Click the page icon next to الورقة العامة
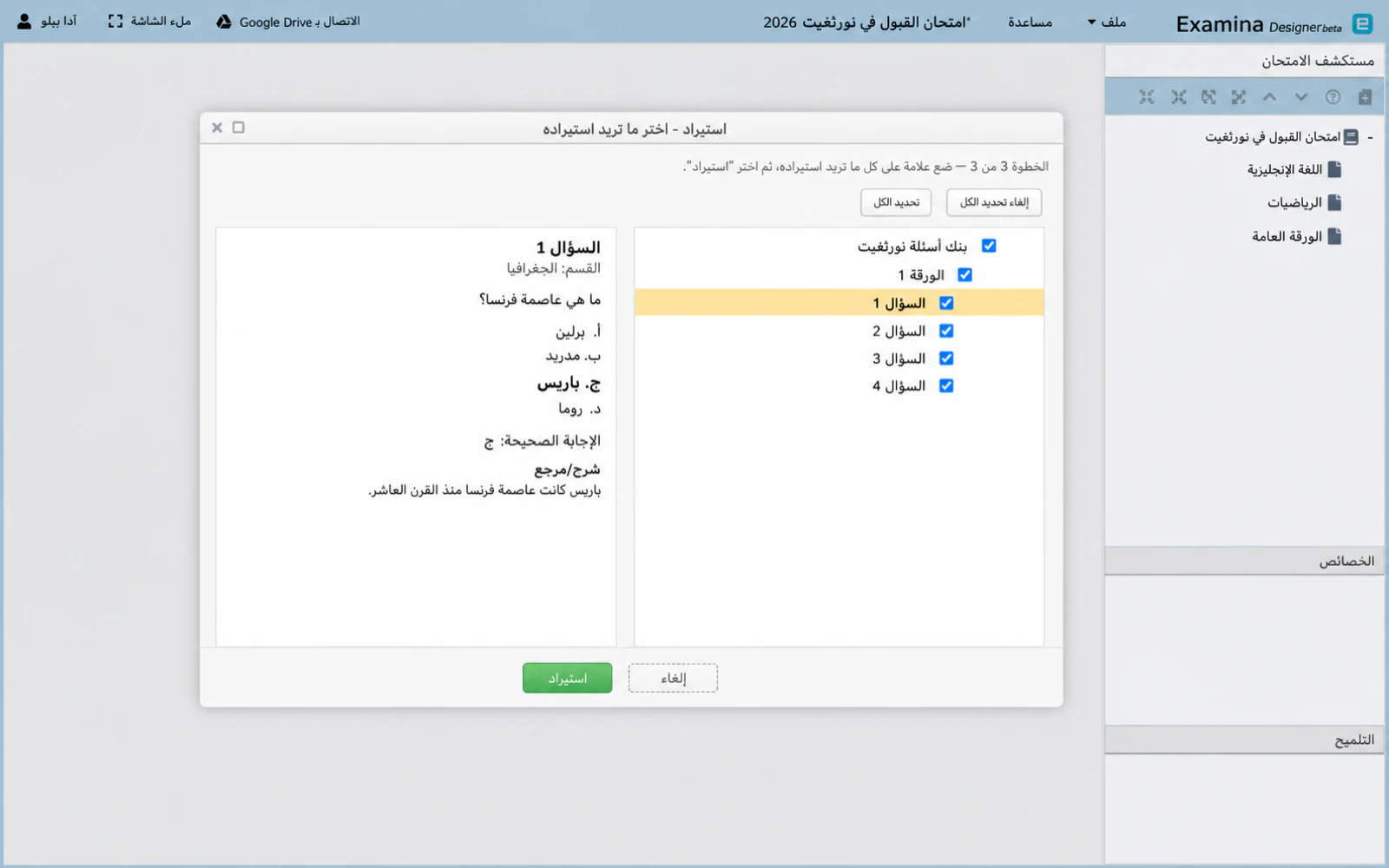The width and height of the screenshot is (1389, 868). pos(1334,236)
